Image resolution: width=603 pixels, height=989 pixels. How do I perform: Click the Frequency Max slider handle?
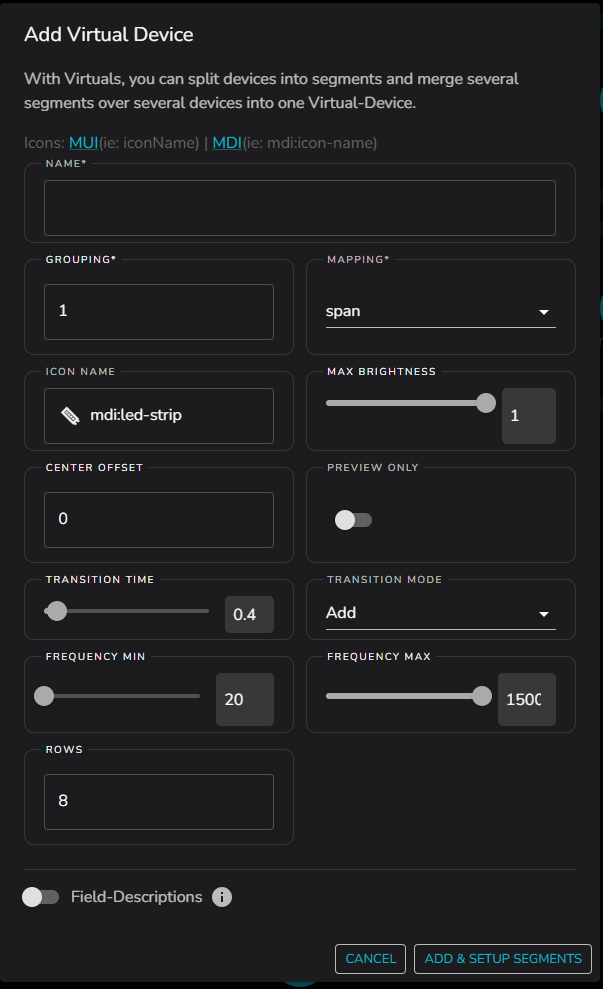click(482, 696)
